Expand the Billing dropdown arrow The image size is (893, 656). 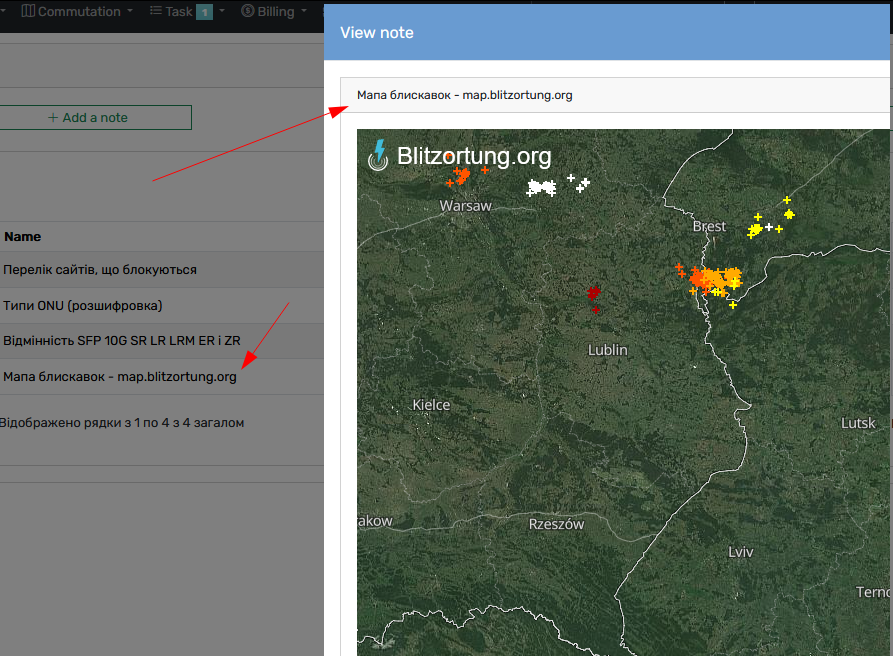304,11
